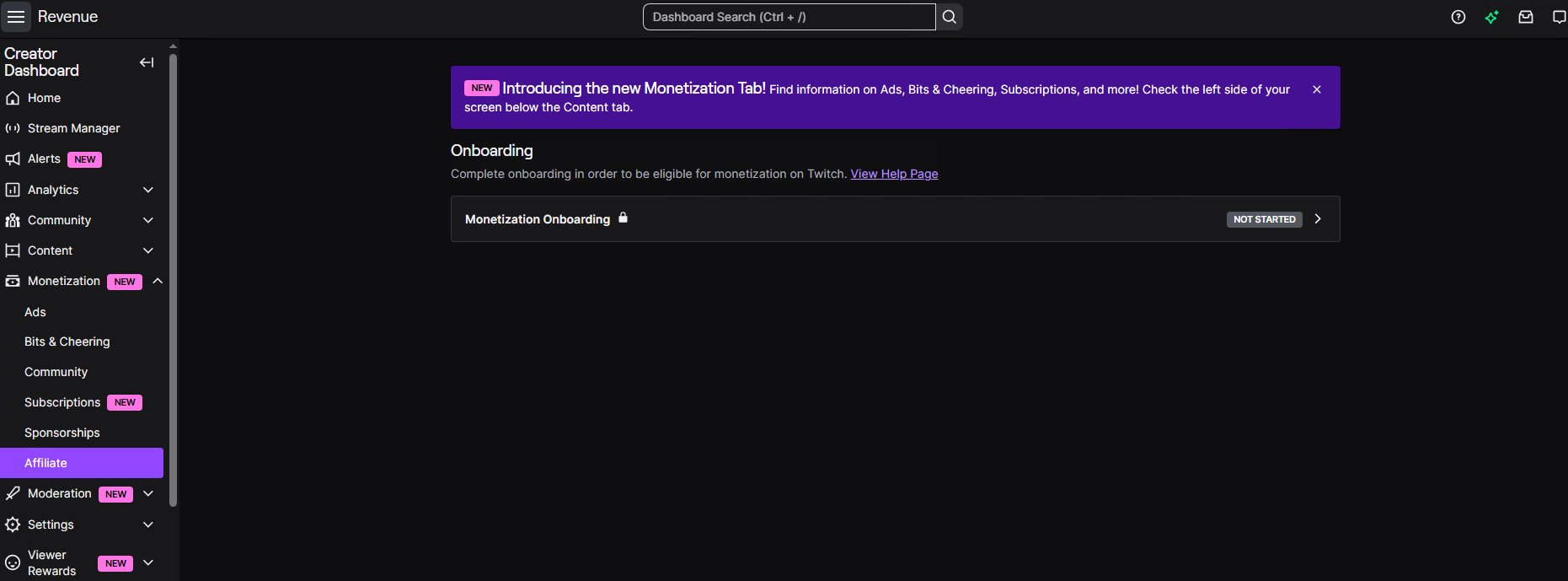This screenshot has height=581, width=1568.
Task: Go to the Subscriptions menu item
Action: (x=62, y=402)
